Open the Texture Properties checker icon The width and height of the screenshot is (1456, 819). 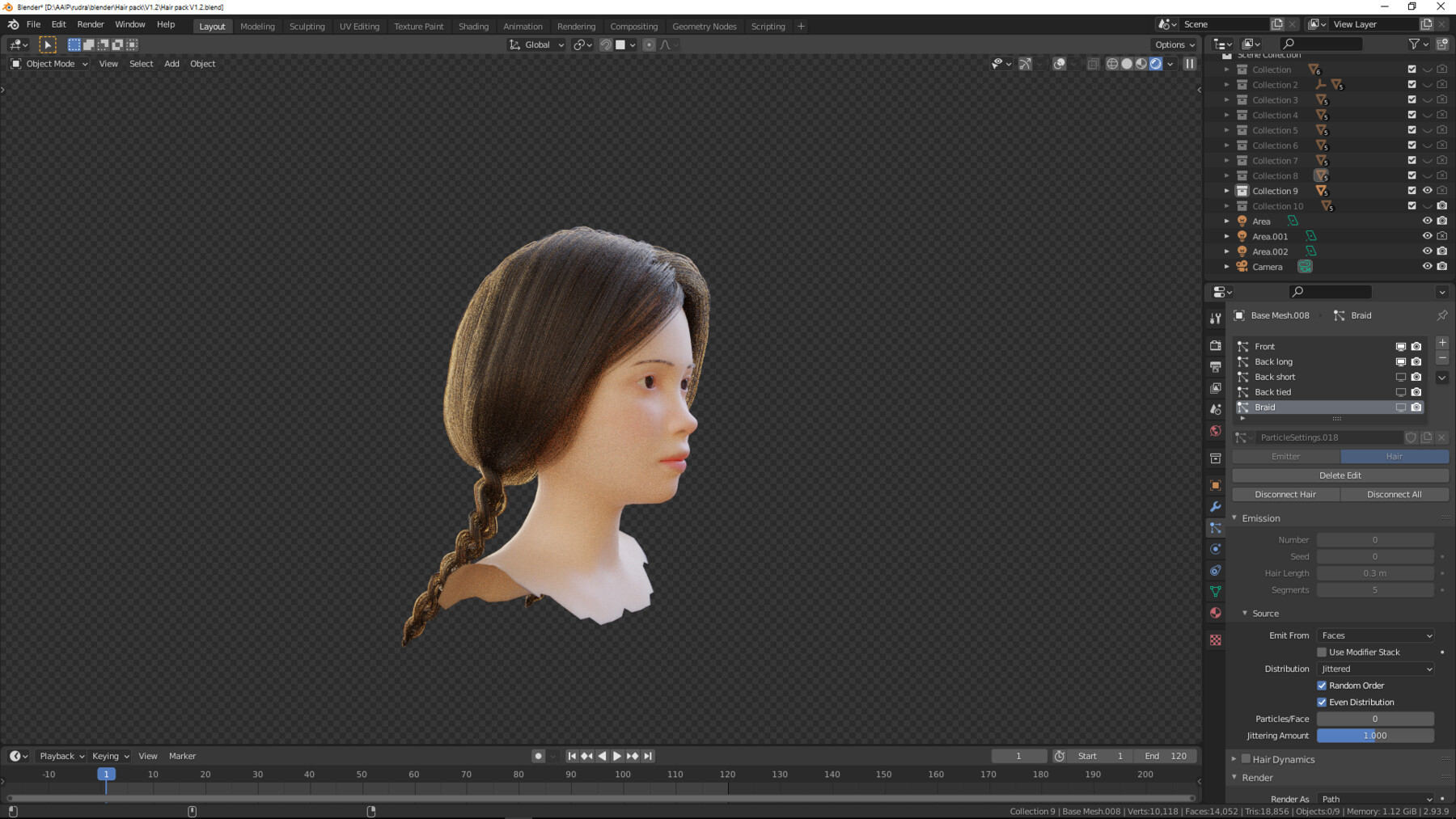pyautogui.click(x=1216, y=640)
